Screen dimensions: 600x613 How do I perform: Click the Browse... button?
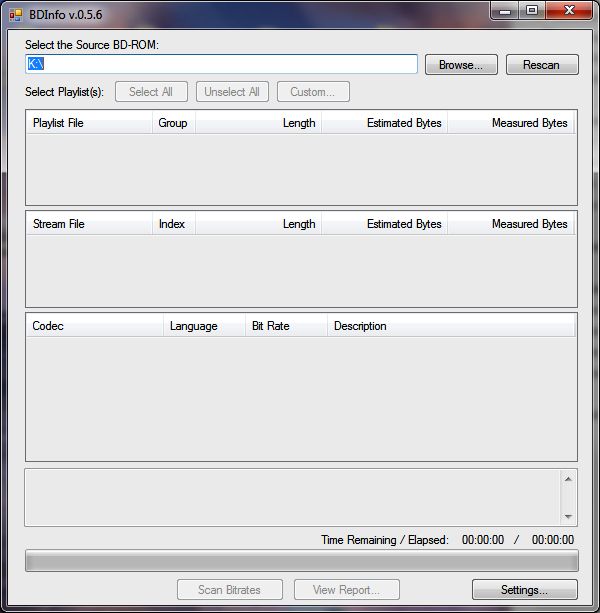click(x=461, y=65)
